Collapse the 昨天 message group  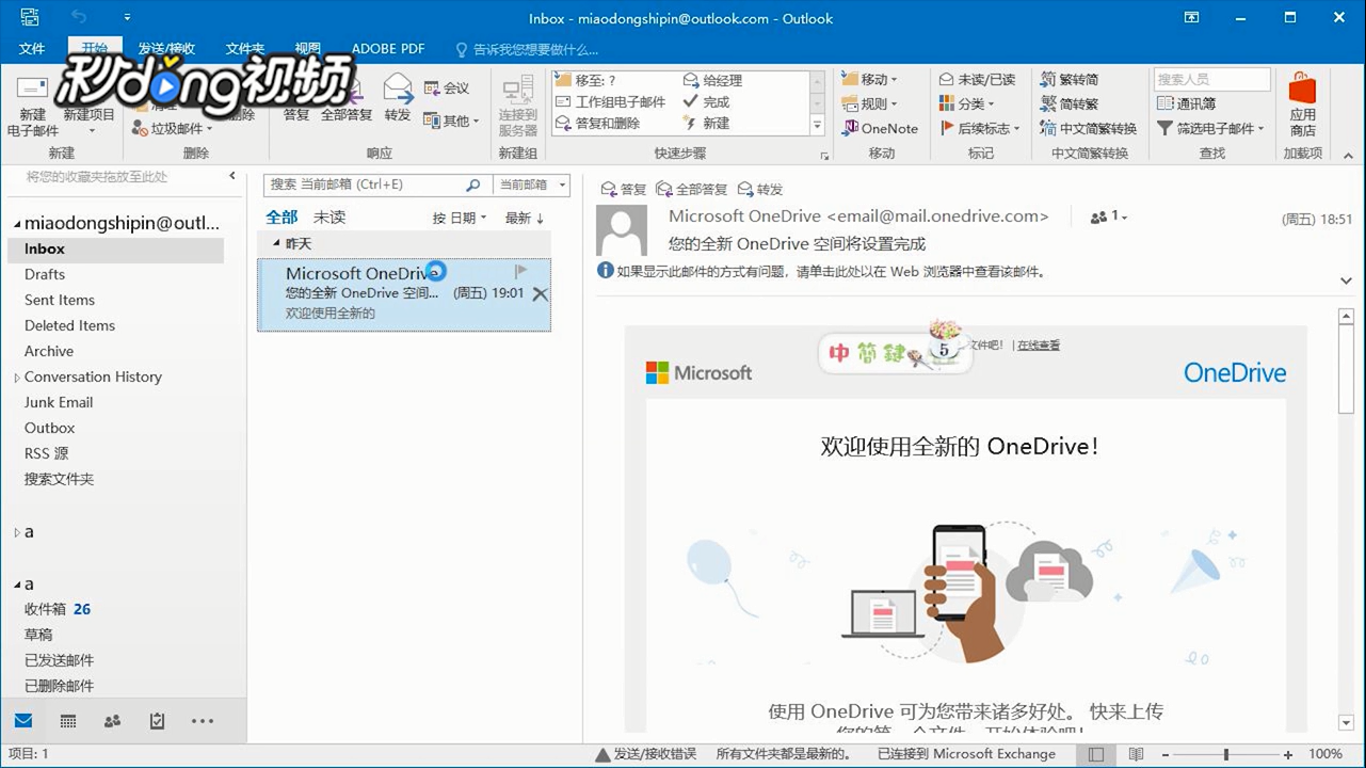point(277,244)
